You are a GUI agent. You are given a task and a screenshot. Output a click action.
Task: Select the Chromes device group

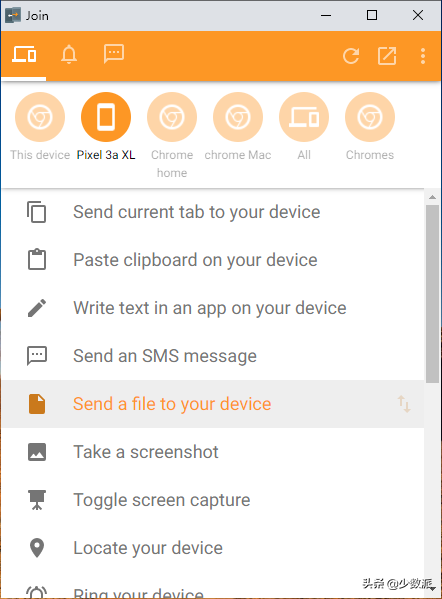click(x=370, y=117)
